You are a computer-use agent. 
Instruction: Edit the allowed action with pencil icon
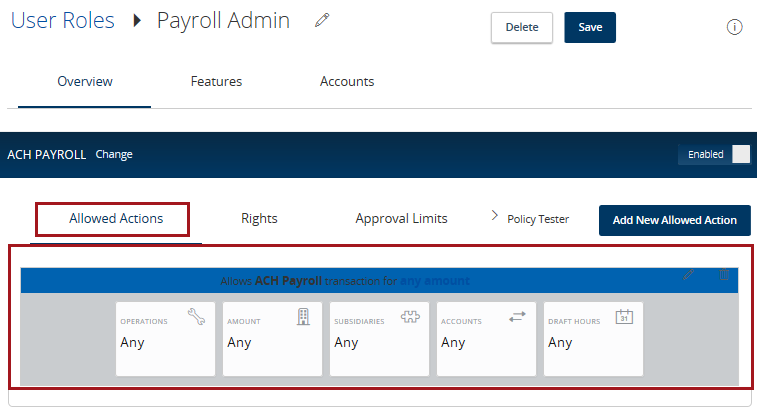pyautogui.click(x=689, y=274)
